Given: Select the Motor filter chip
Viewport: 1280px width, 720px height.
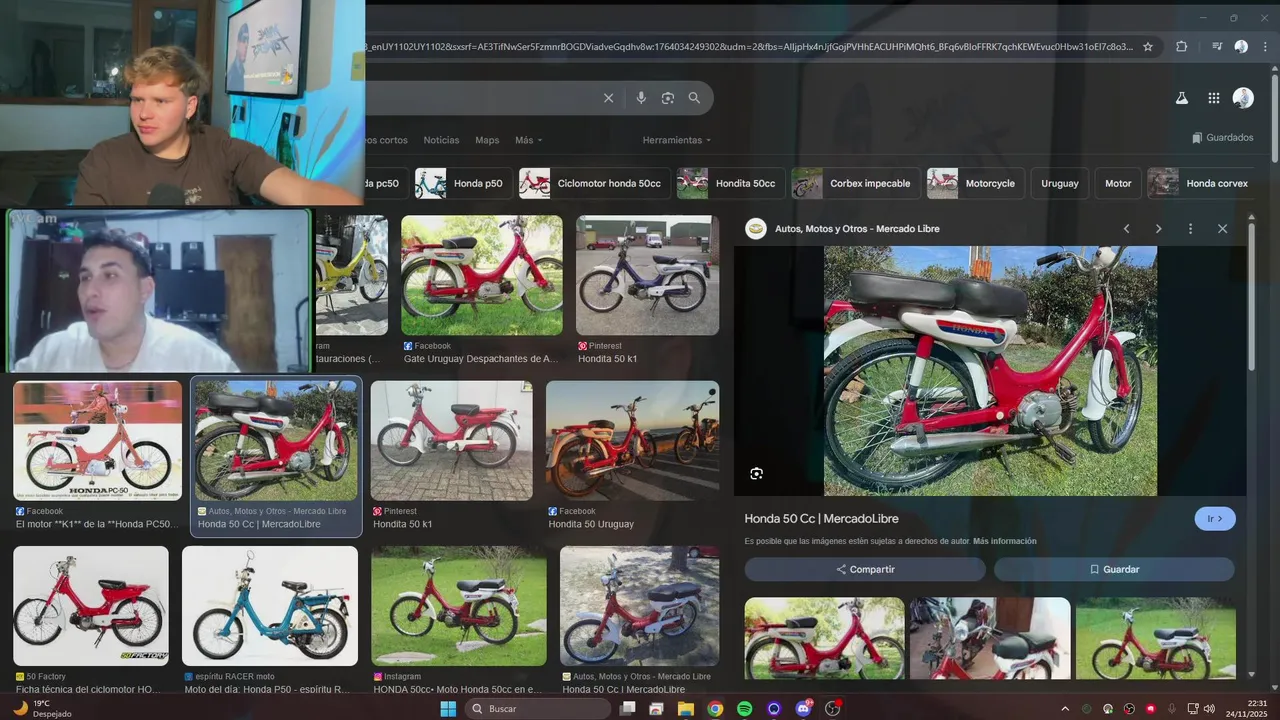Looking at the screenshot, I should pos(1118,184).
